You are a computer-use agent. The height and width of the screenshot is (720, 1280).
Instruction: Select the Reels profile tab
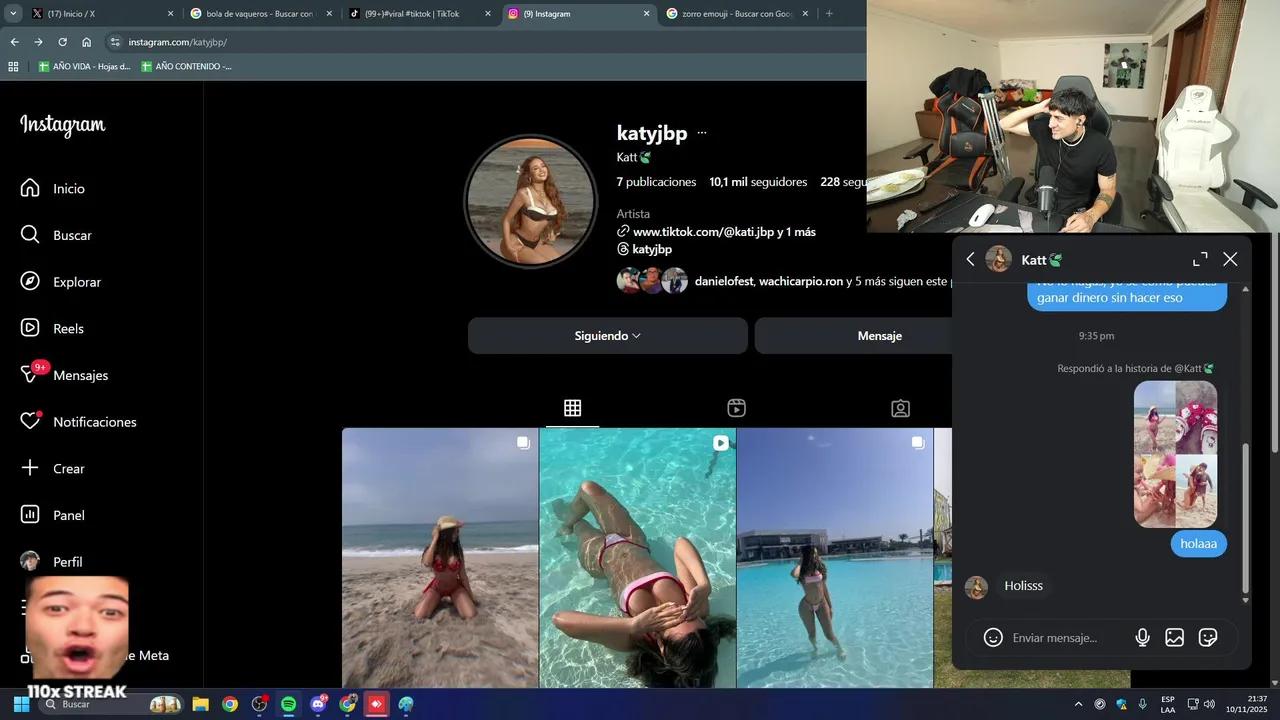click(736, 408)
